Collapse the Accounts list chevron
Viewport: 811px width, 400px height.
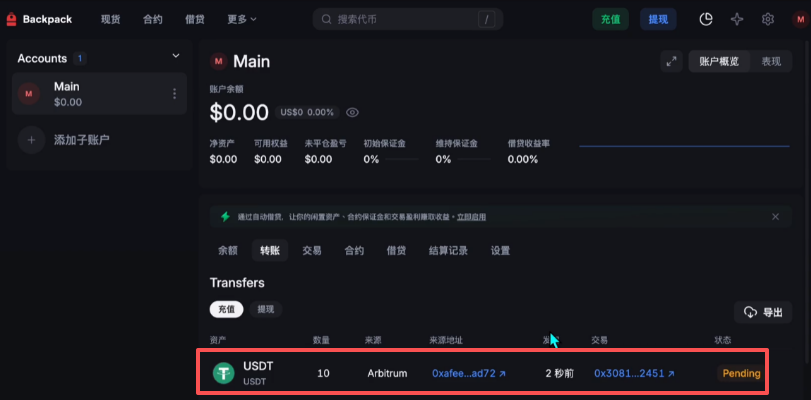(176, 56)
